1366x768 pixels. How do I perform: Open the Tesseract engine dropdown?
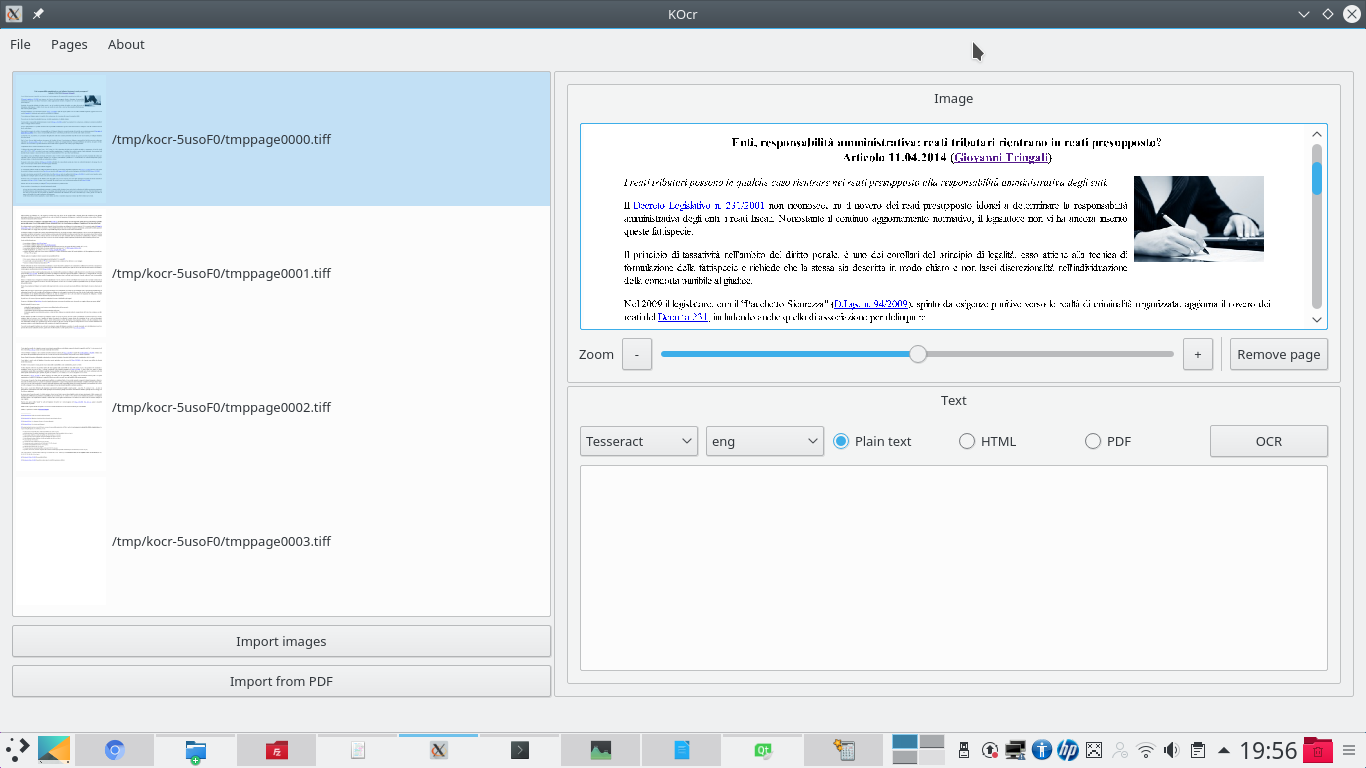639,441
